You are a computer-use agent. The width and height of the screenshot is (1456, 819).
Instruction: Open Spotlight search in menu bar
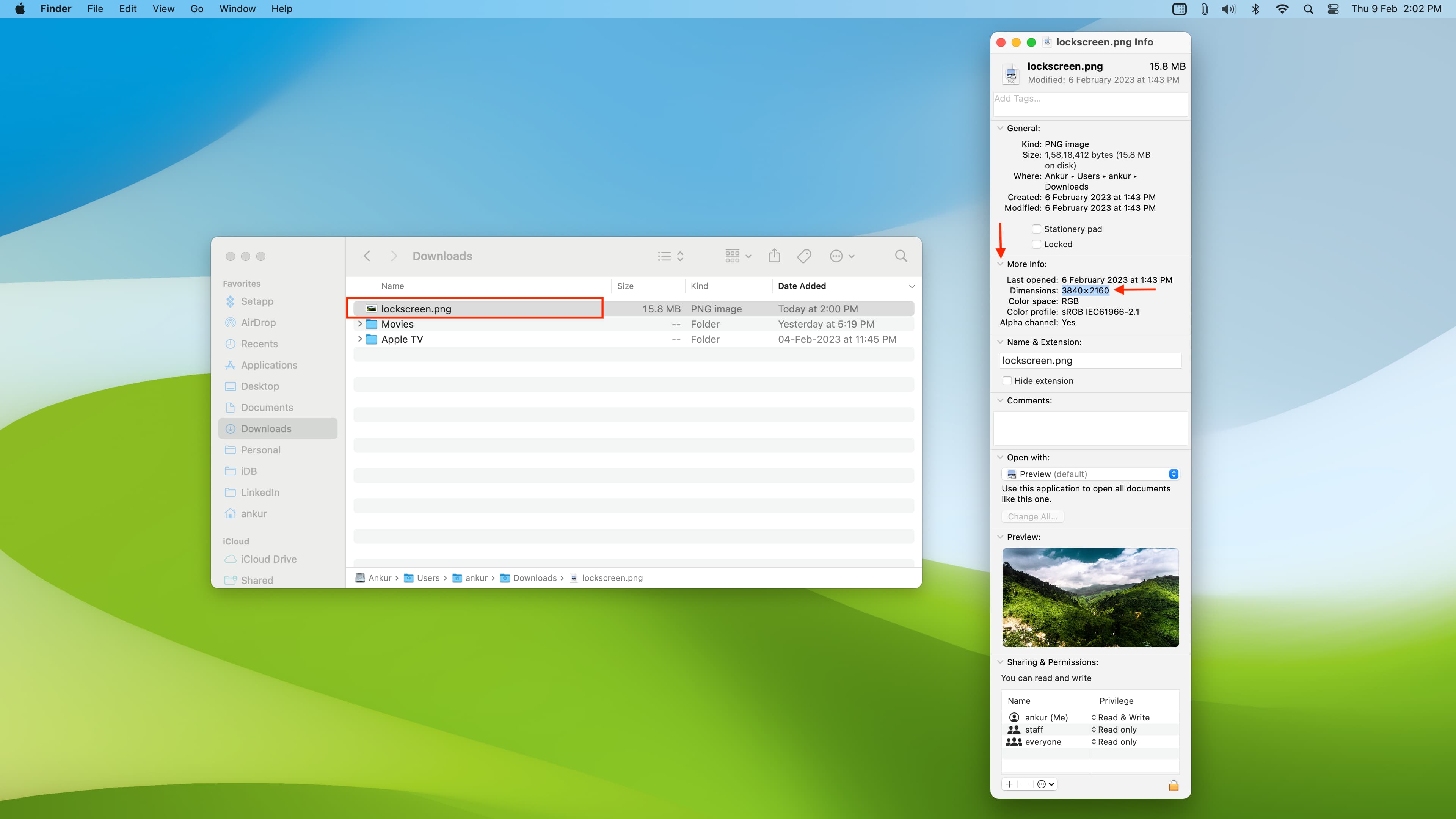point(1308,8)
